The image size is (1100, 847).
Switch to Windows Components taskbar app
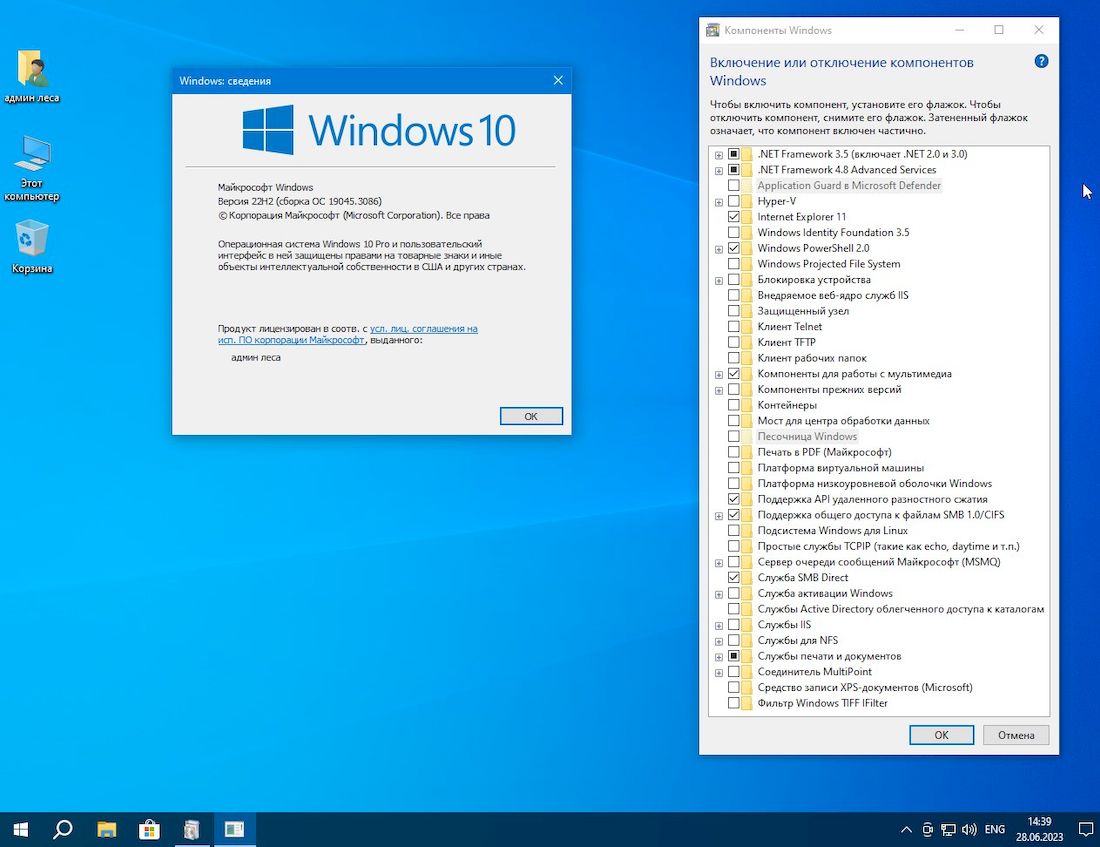pyautogui.click(x=192, y=829)
